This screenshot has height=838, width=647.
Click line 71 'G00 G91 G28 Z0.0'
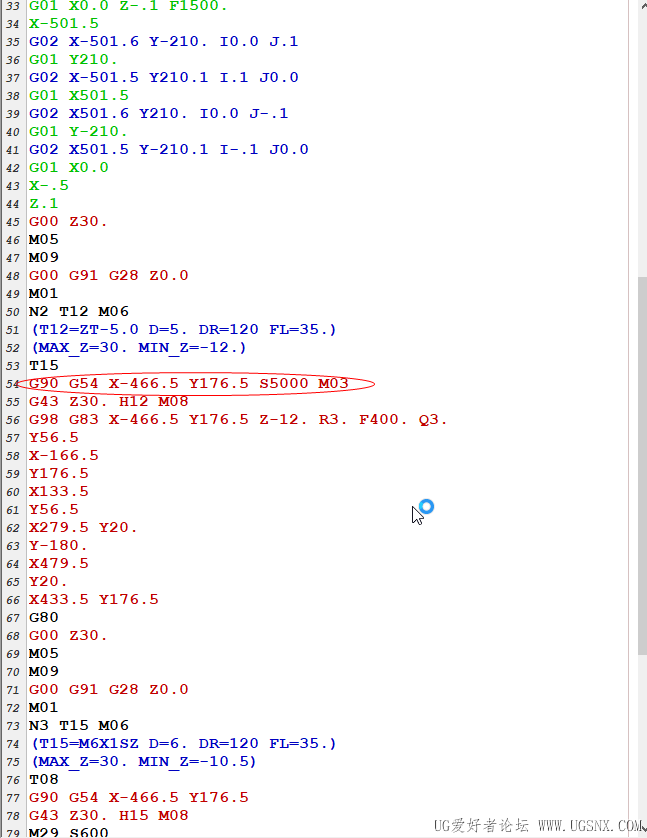pyautogui.click(x=108, y=689)
